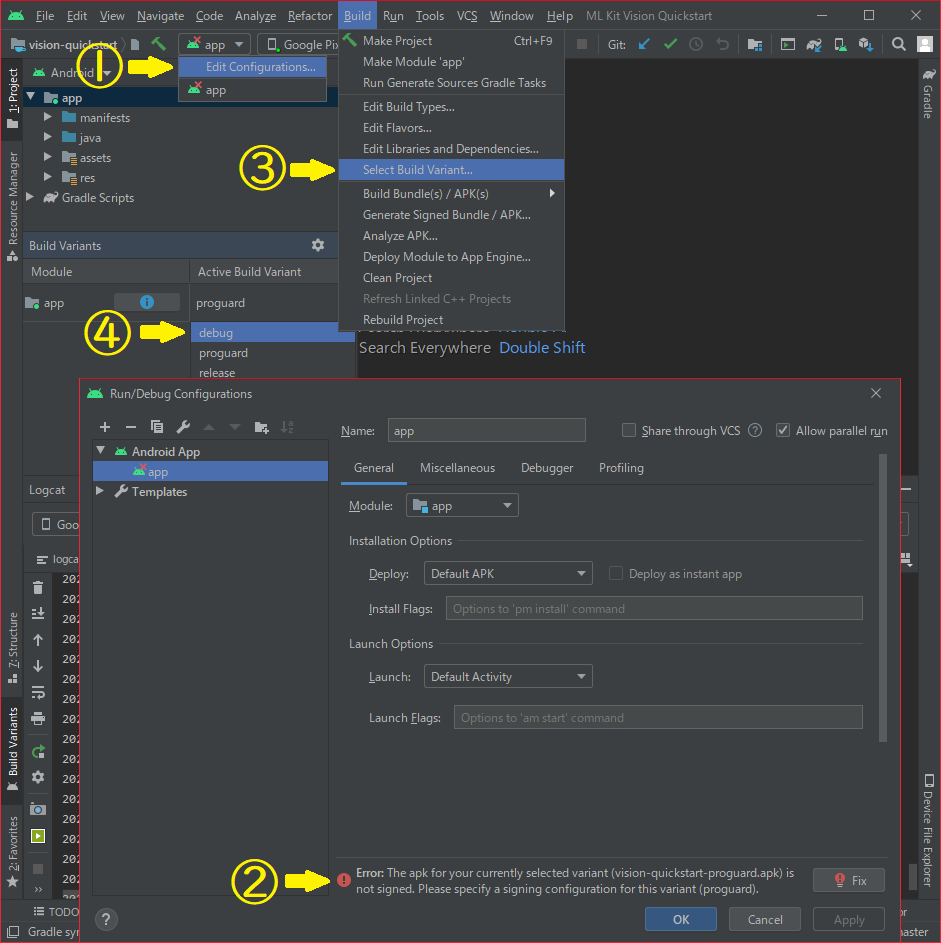Click create new folder icon in dialog toolbar

point(261,427)
